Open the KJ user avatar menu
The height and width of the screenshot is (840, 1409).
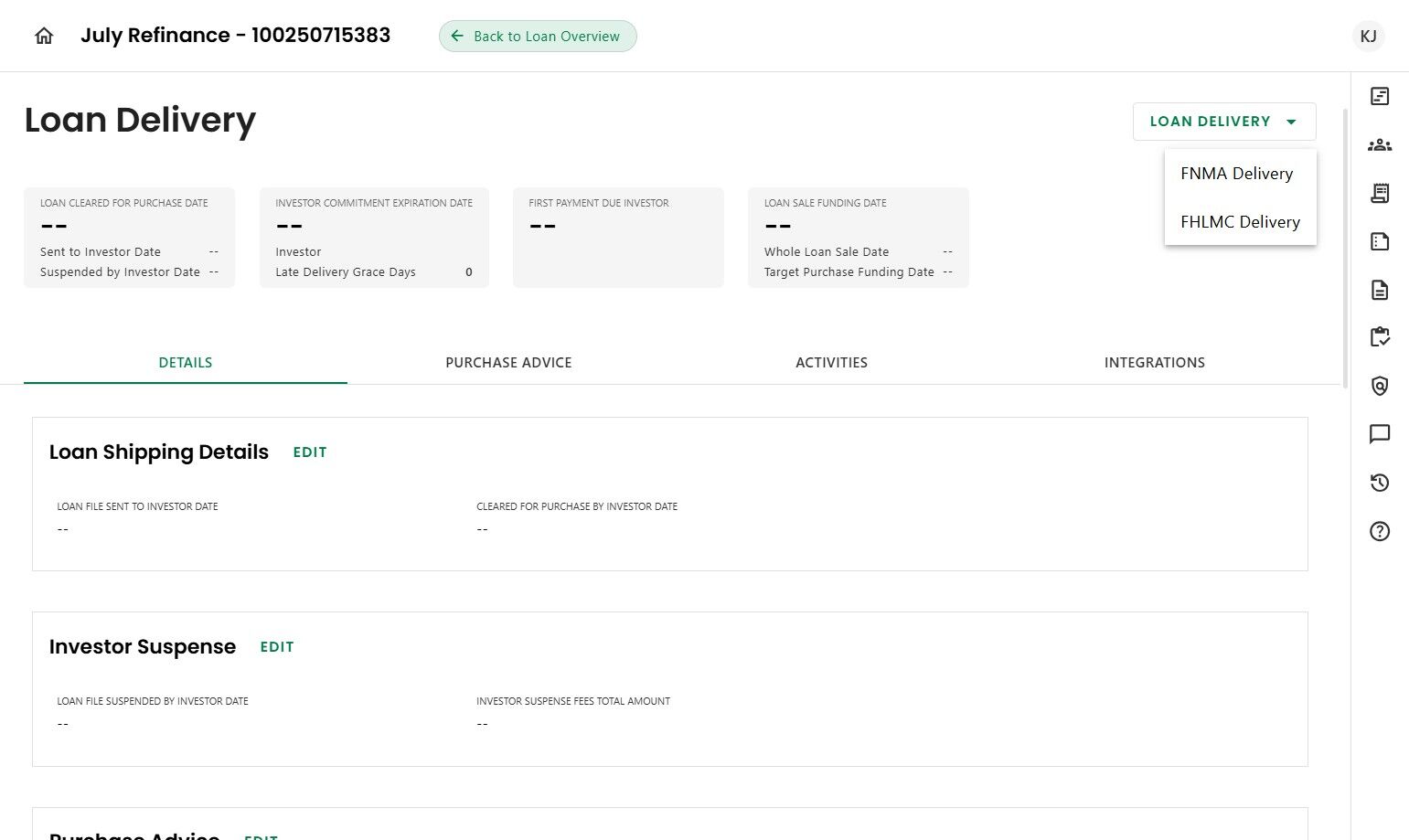coord(1368,37)
